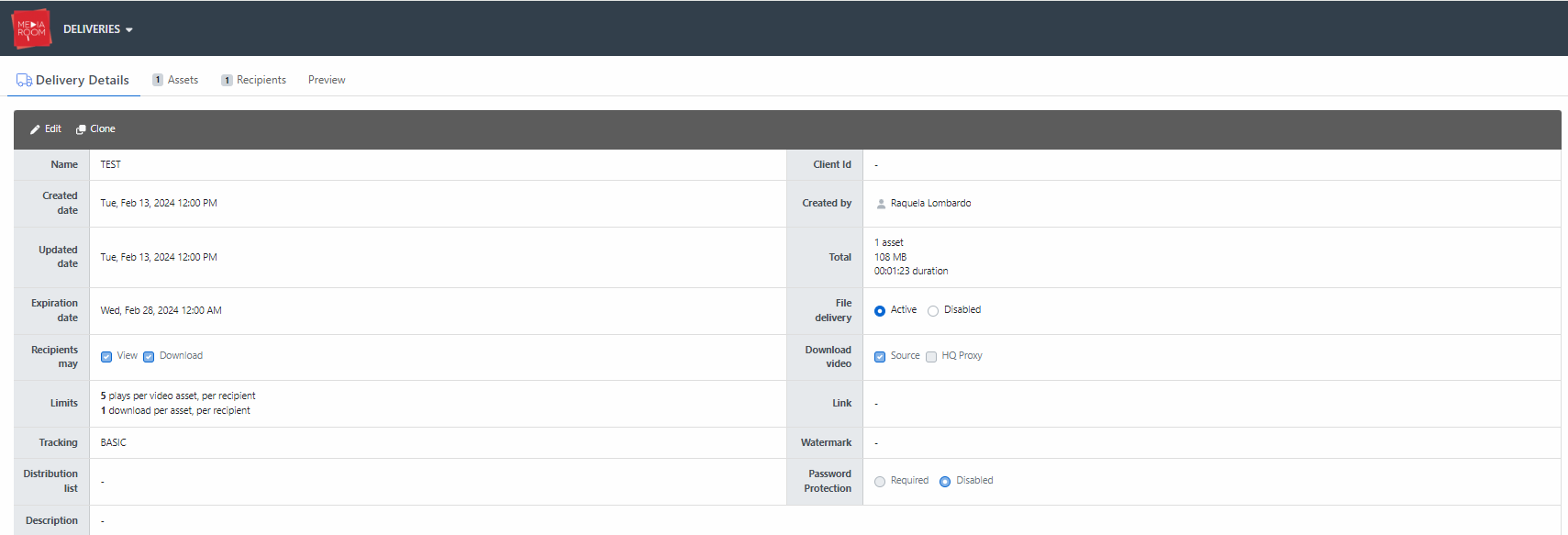Switch to the Delivery Details tab
1568x535 pixels.
(x=73, y=80)
